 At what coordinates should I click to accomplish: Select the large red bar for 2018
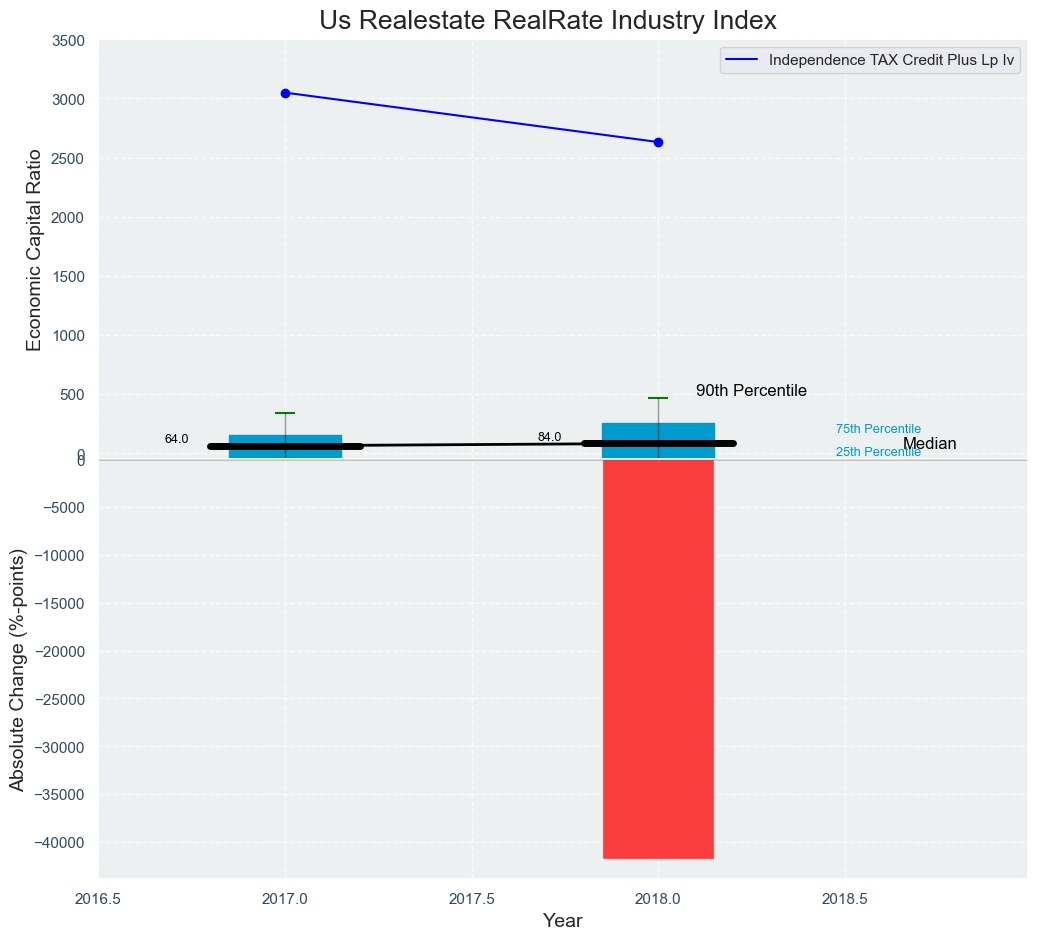click(x=658, y=658)
